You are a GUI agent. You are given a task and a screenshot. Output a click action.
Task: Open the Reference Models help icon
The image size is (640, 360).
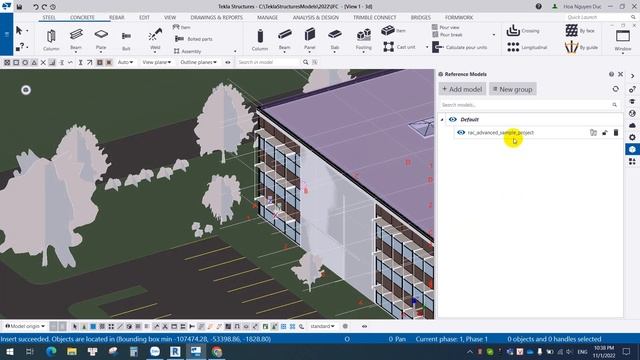pos(611,74)
